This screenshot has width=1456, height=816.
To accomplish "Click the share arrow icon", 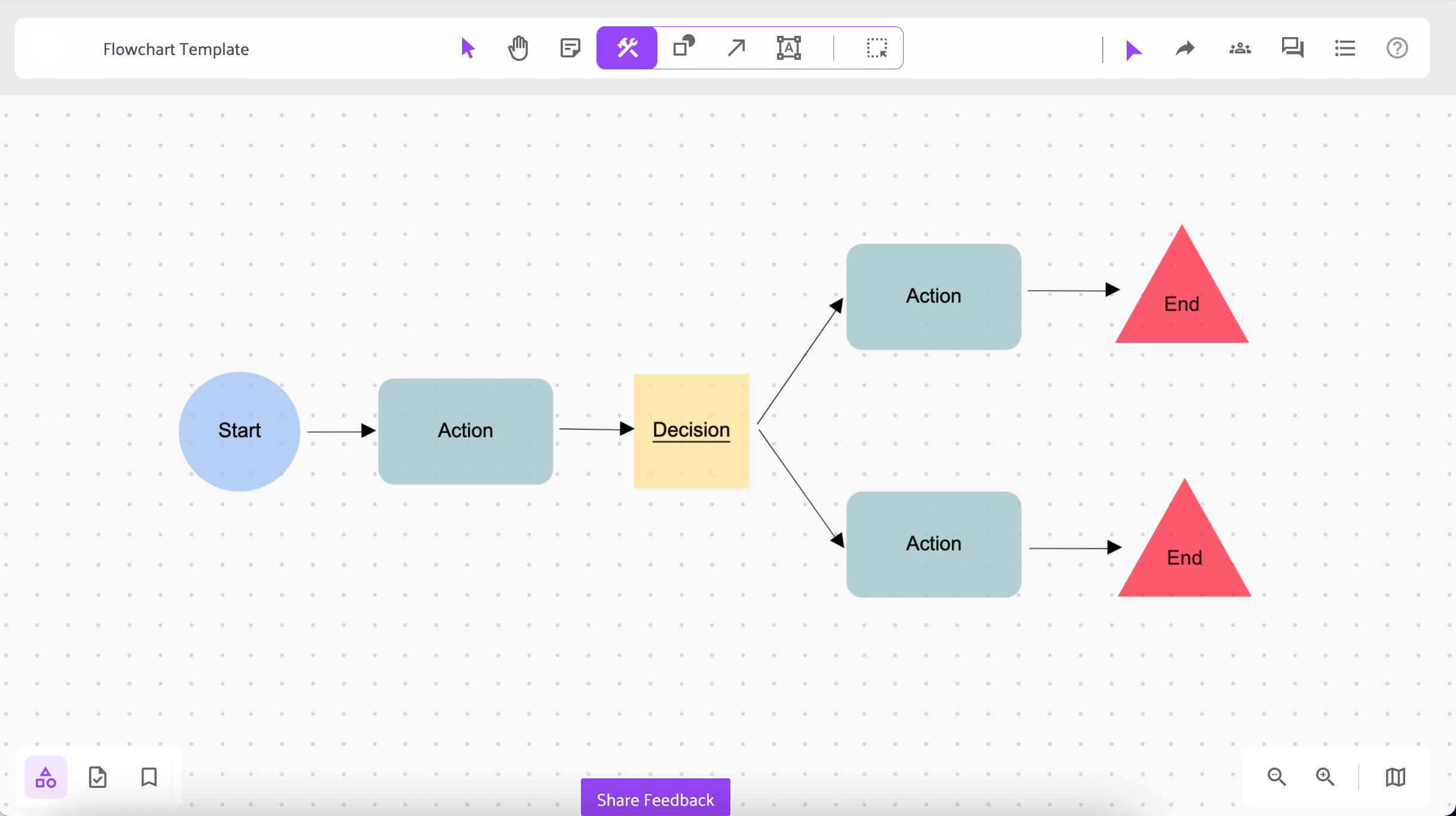I will 1185,48.
